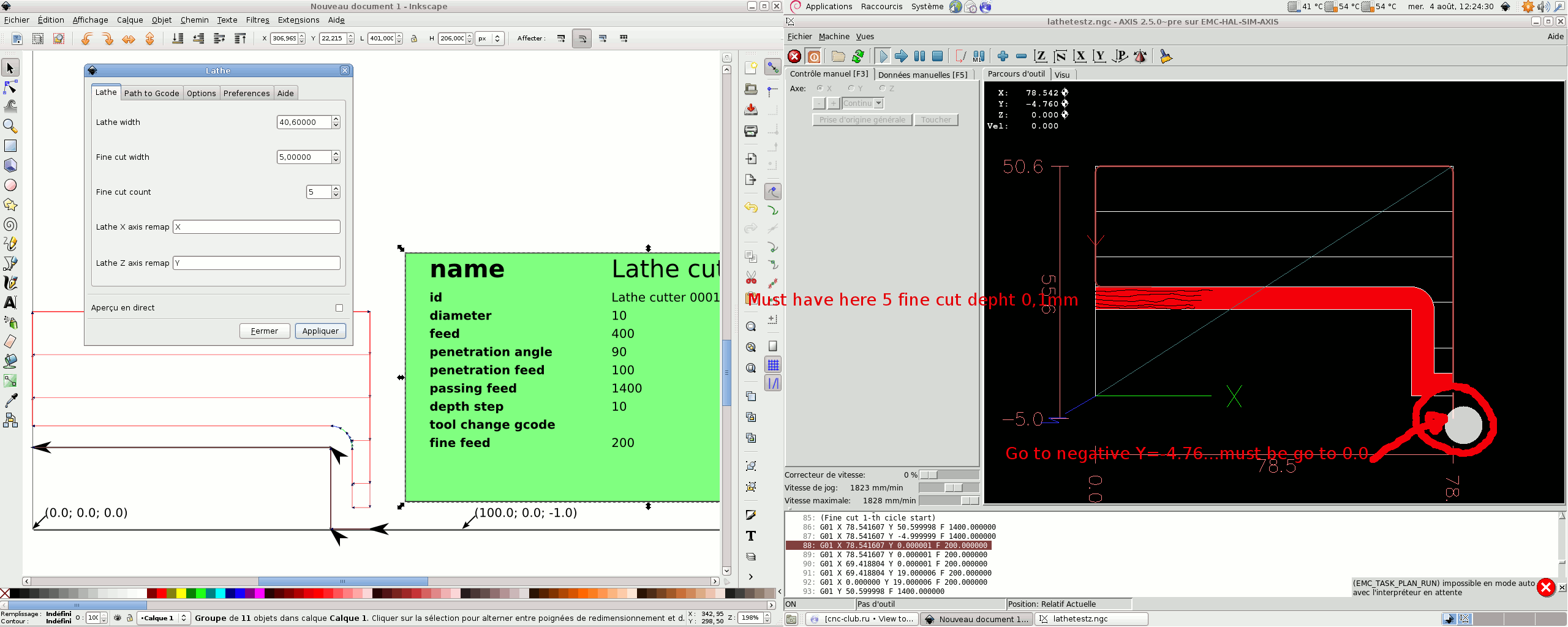Select the Text tool in Inkscape toolbox
The image size is (1568, 627).
(10, 302)
